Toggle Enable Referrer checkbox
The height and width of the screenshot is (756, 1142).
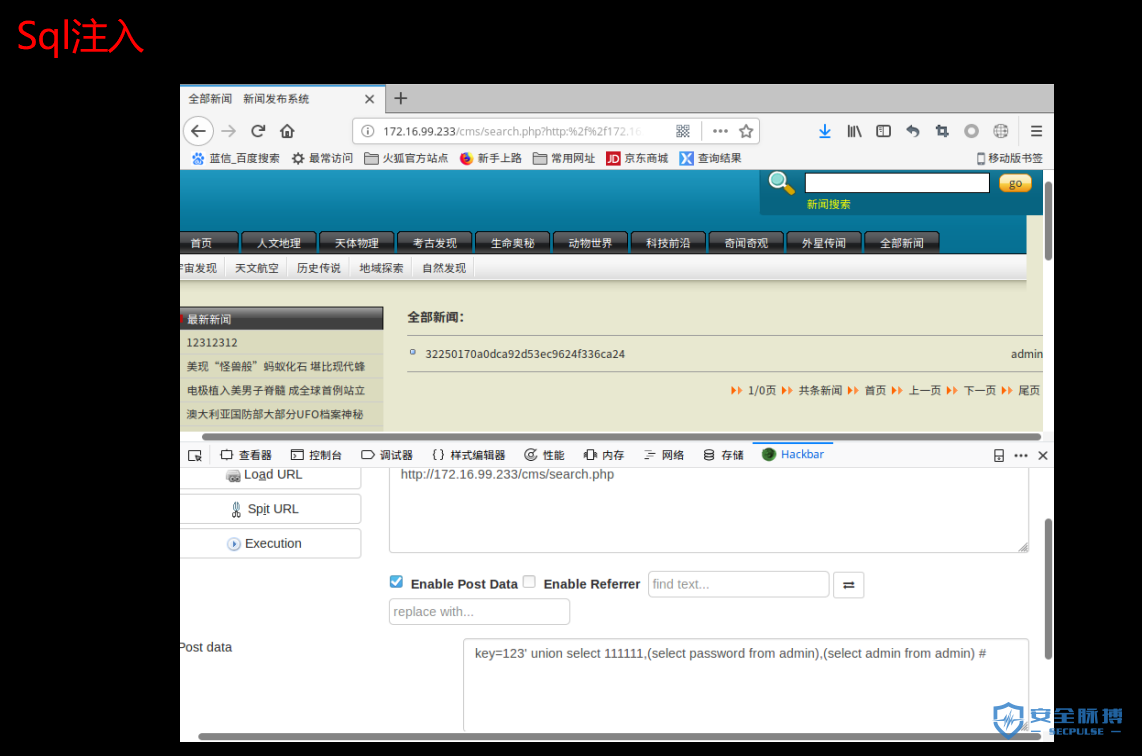click(x=529, y=581)
